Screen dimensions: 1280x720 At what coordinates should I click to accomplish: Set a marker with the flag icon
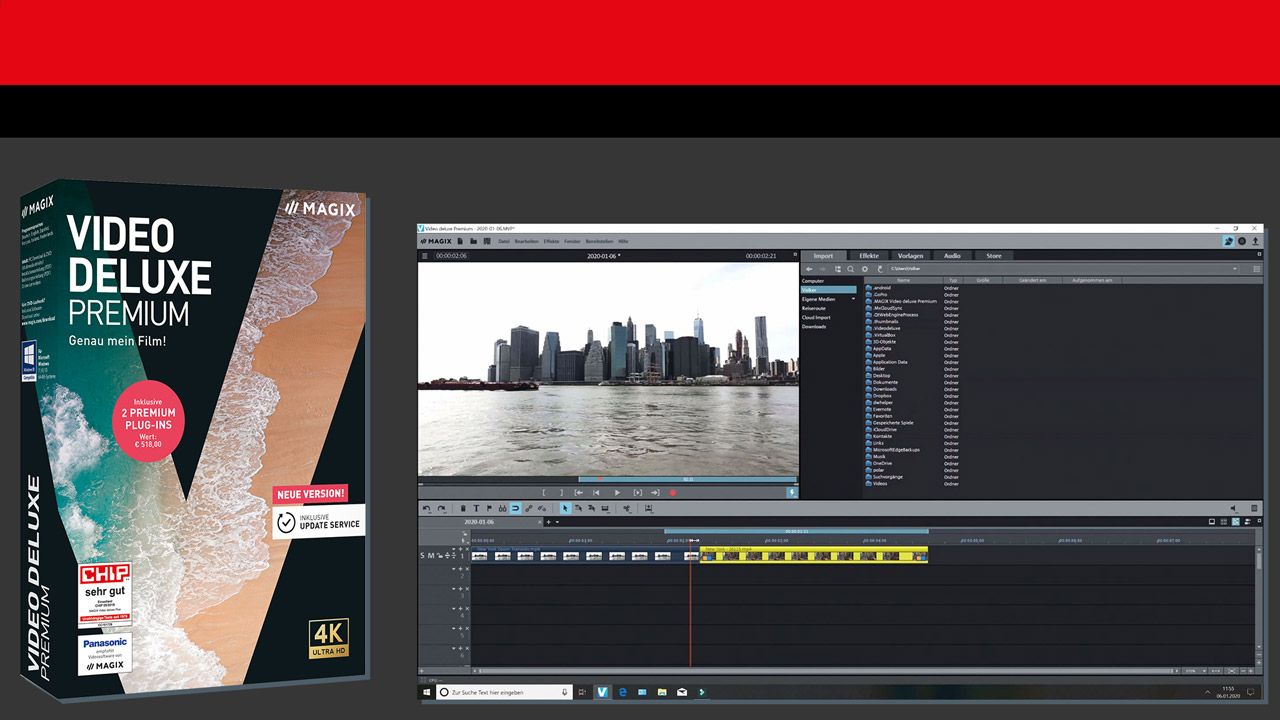(x=490, y=508)
